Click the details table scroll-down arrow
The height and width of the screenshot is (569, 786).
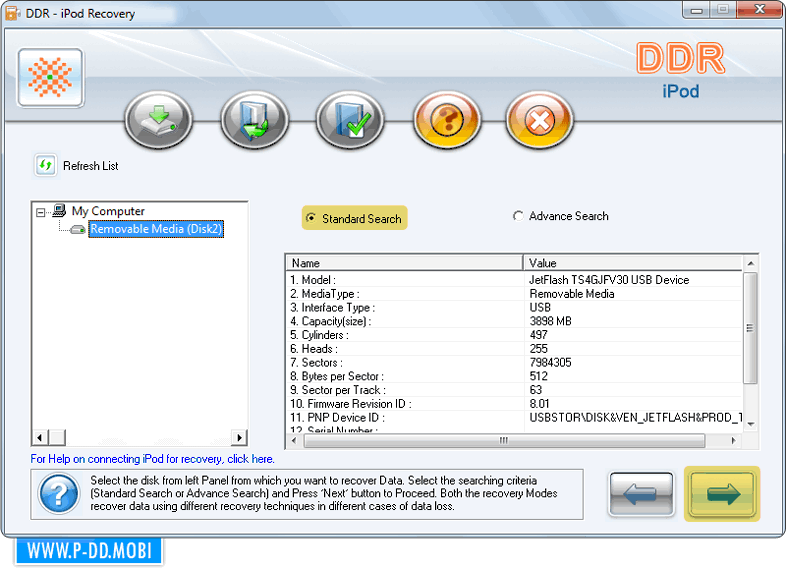[x=750, y=424]
